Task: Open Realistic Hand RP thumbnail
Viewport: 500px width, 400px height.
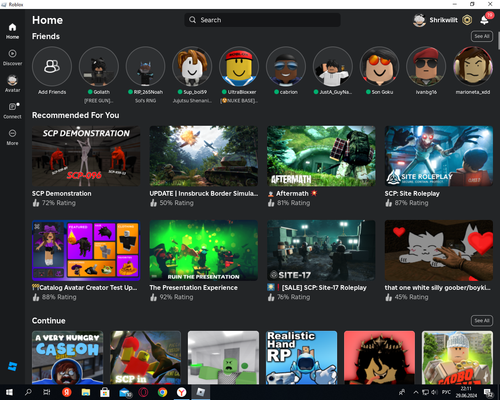Action: 301,357
